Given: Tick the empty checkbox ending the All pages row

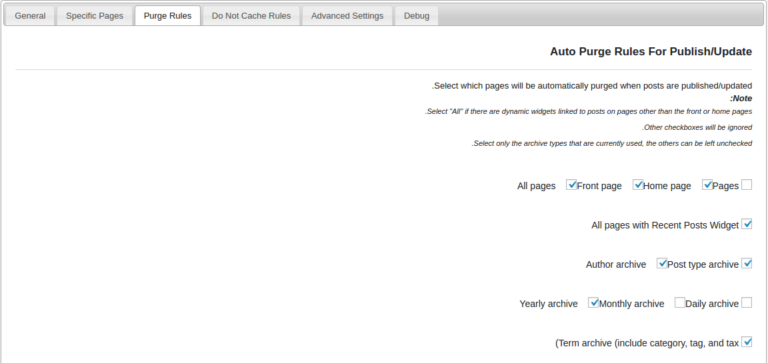Looking at the screenshot, I should click(x=746, y=185).
